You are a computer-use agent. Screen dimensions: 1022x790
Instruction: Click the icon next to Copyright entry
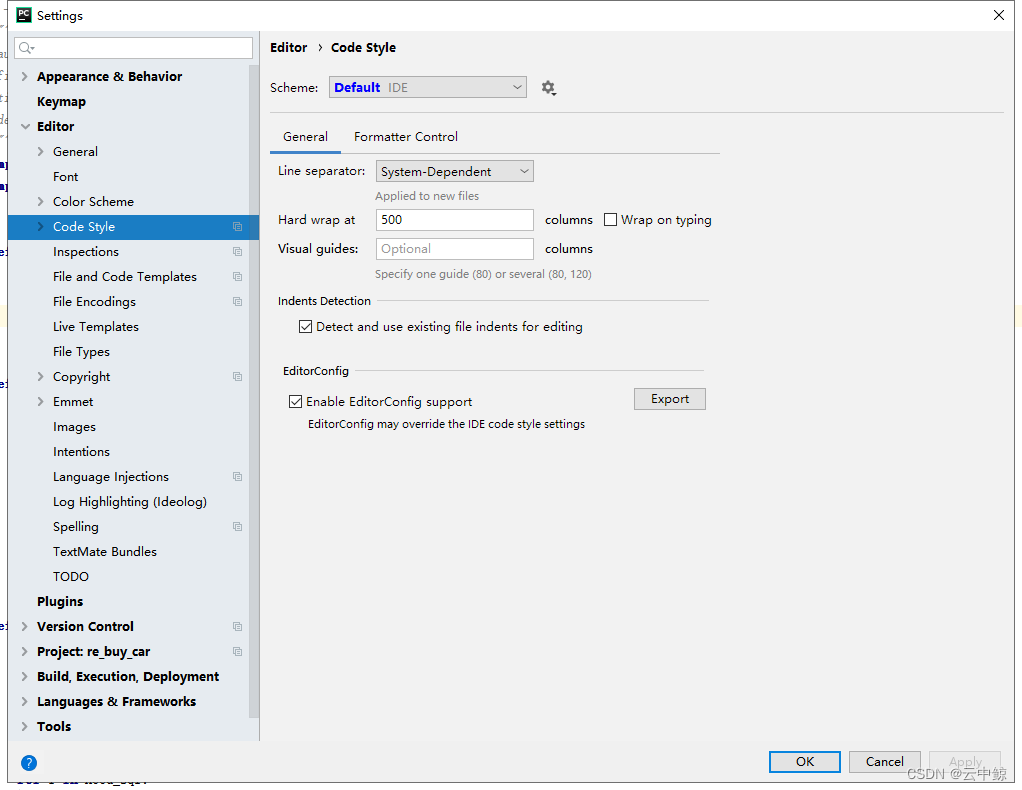(237, 377)
